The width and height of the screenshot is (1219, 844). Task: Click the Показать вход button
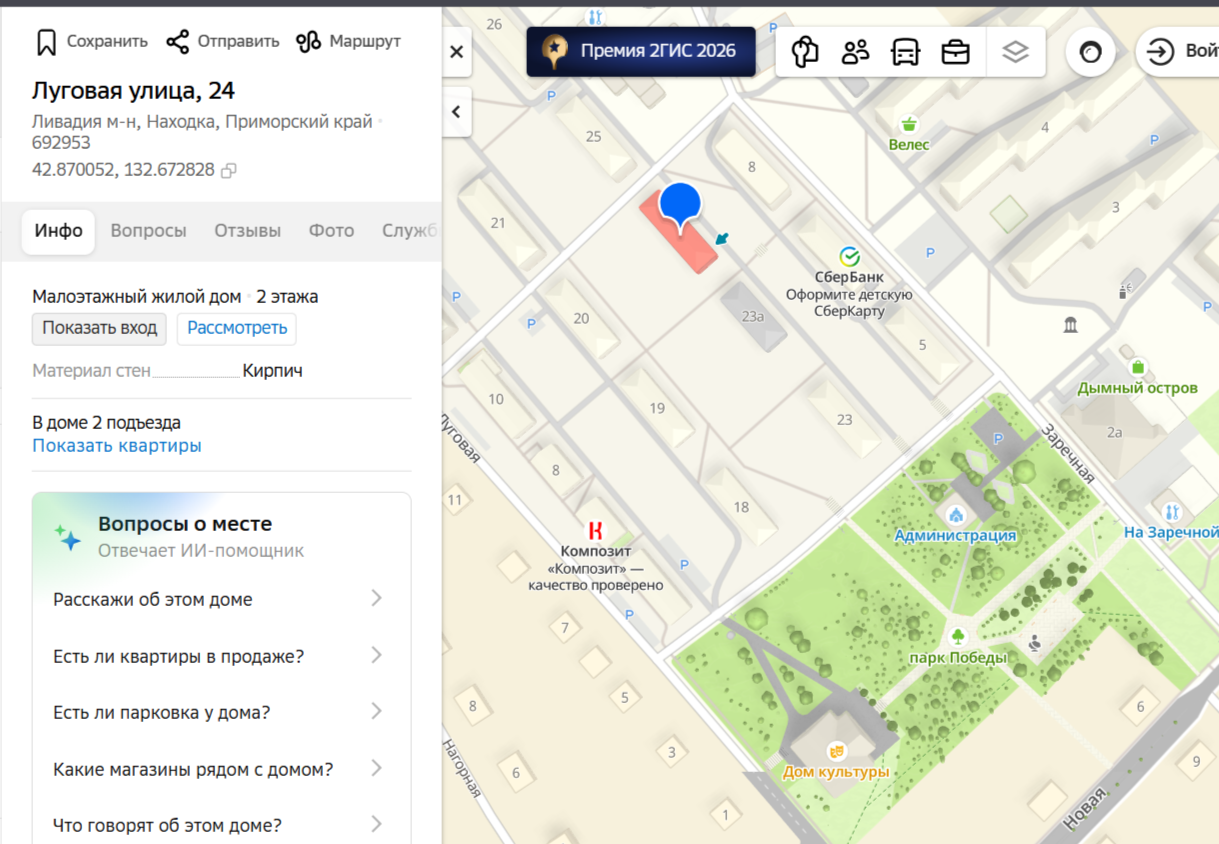[99, 328]
